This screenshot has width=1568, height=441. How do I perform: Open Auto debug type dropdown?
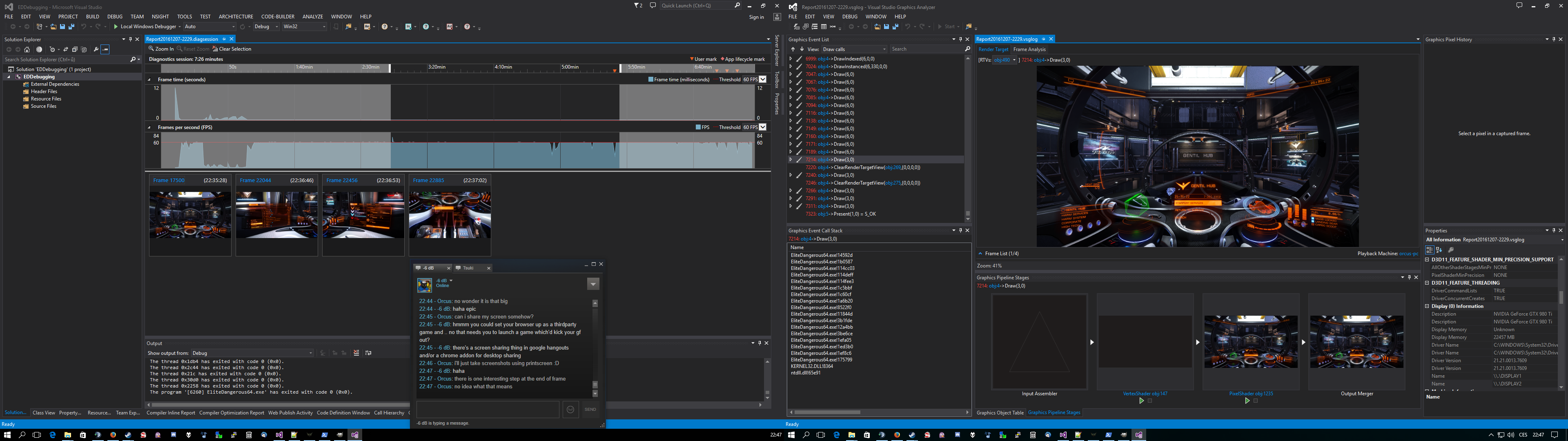pyautogui.click(x=210, y=27)
